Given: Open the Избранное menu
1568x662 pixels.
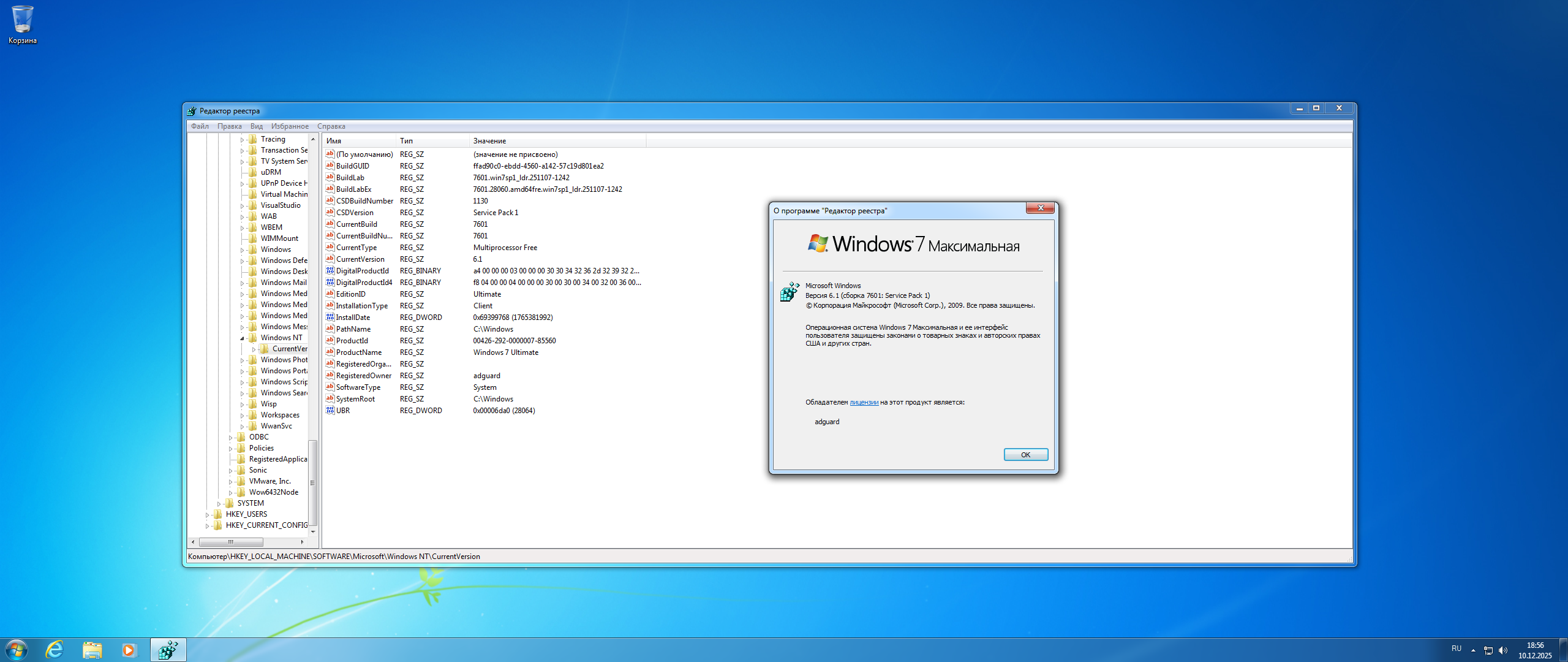Looking at the screenshot, I should click(x=290, y=126).
